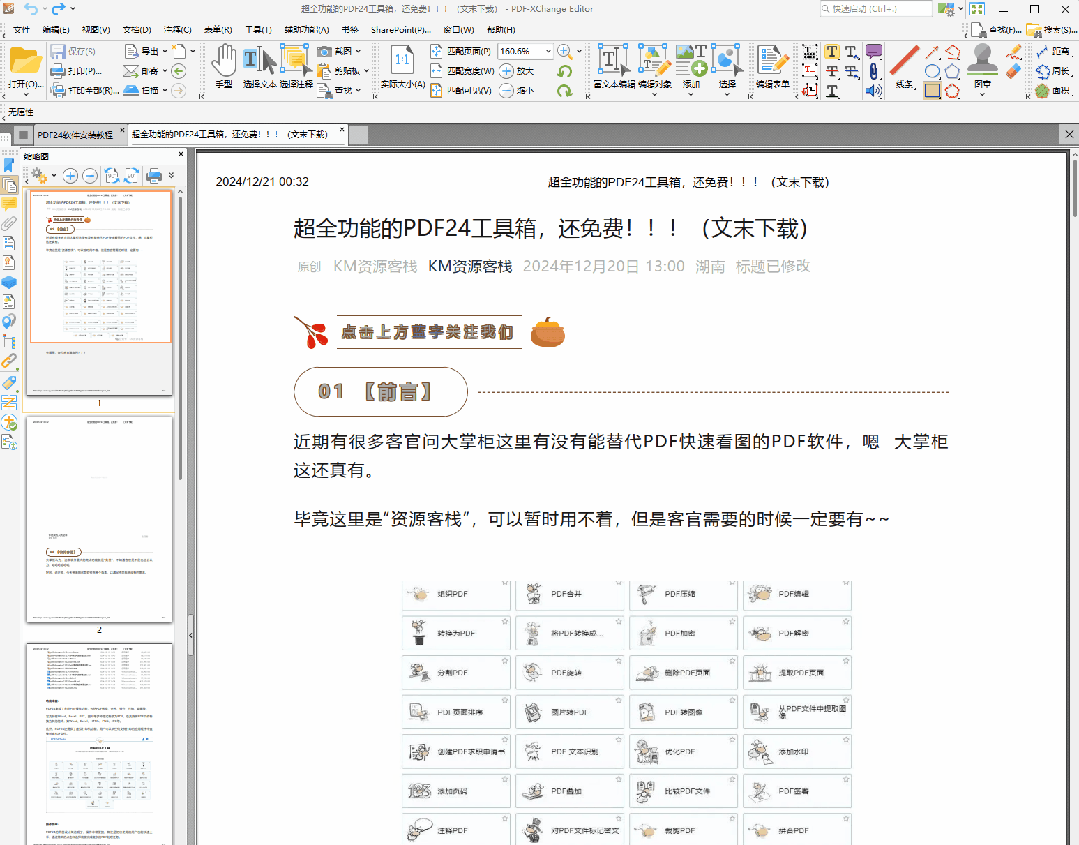The image size is (1079, 845).
Task: Click the Add content tool (添加)
Action: click(691, 67)
